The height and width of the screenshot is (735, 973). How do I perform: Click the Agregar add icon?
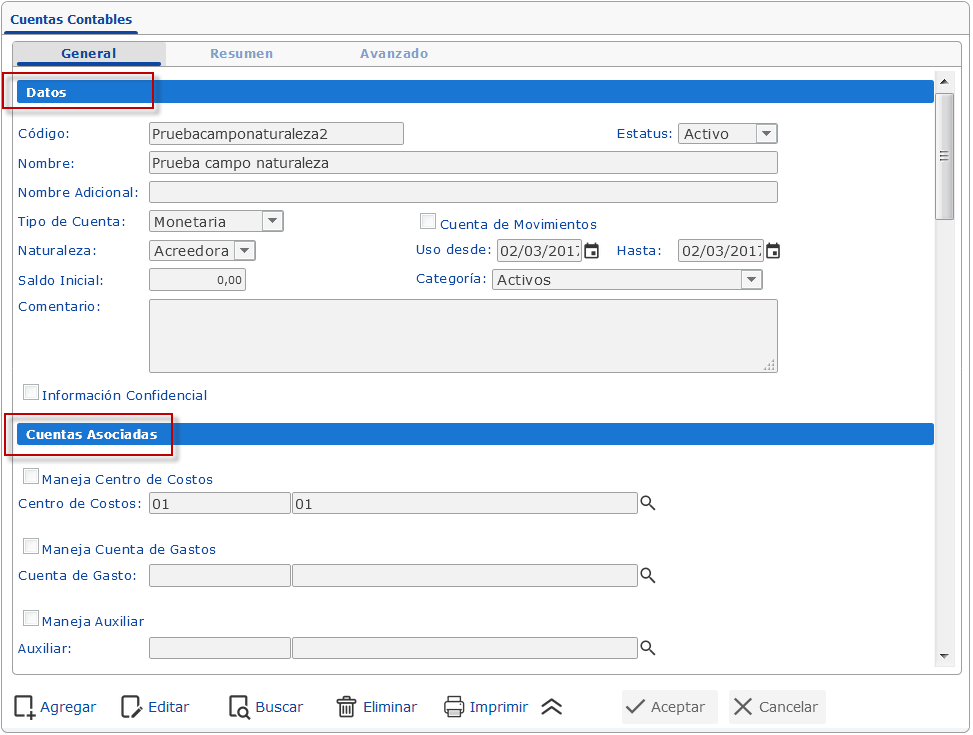tap(22, 707)
